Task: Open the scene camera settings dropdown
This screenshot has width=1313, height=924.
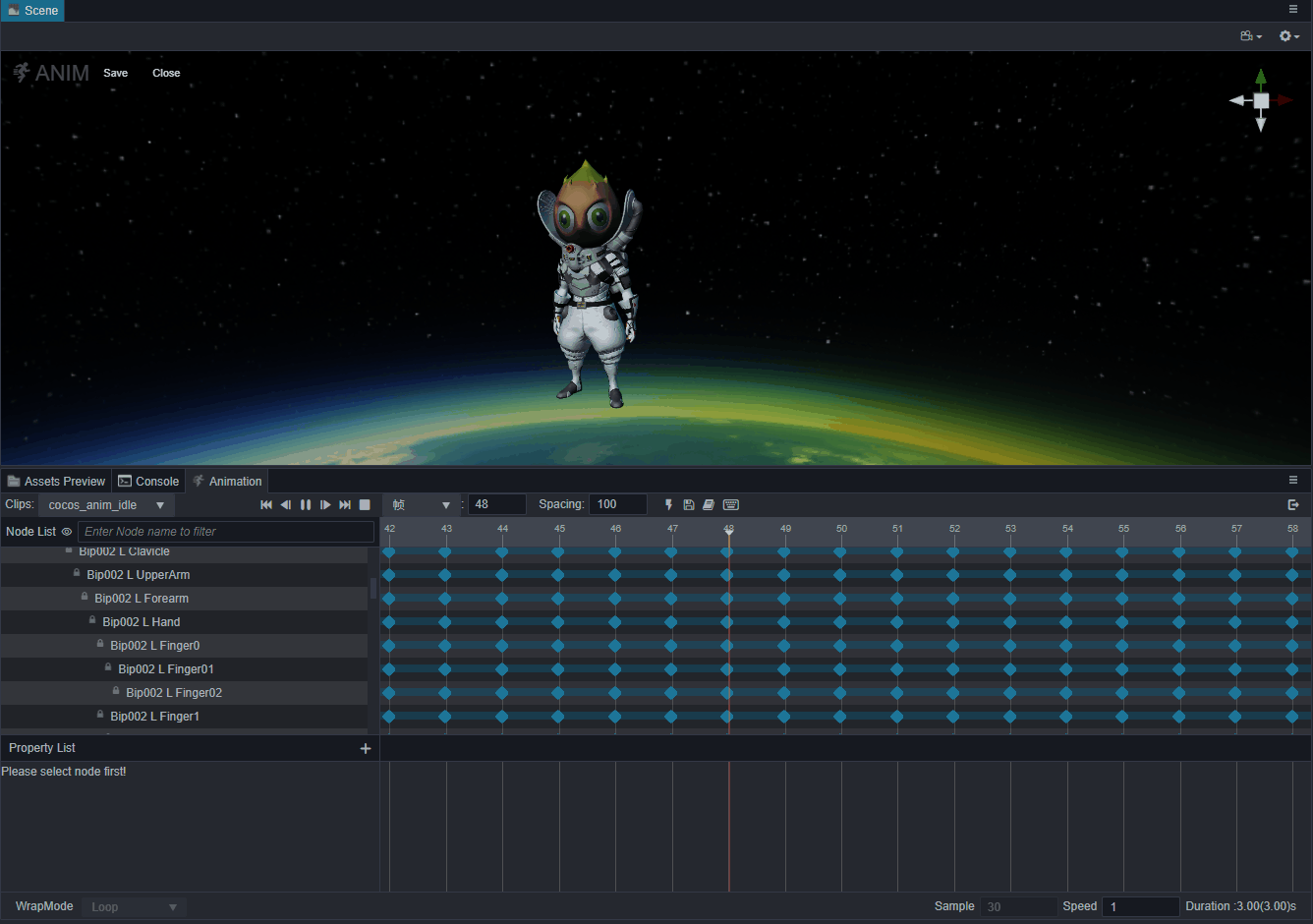Action: click(x=1251, y=36)
